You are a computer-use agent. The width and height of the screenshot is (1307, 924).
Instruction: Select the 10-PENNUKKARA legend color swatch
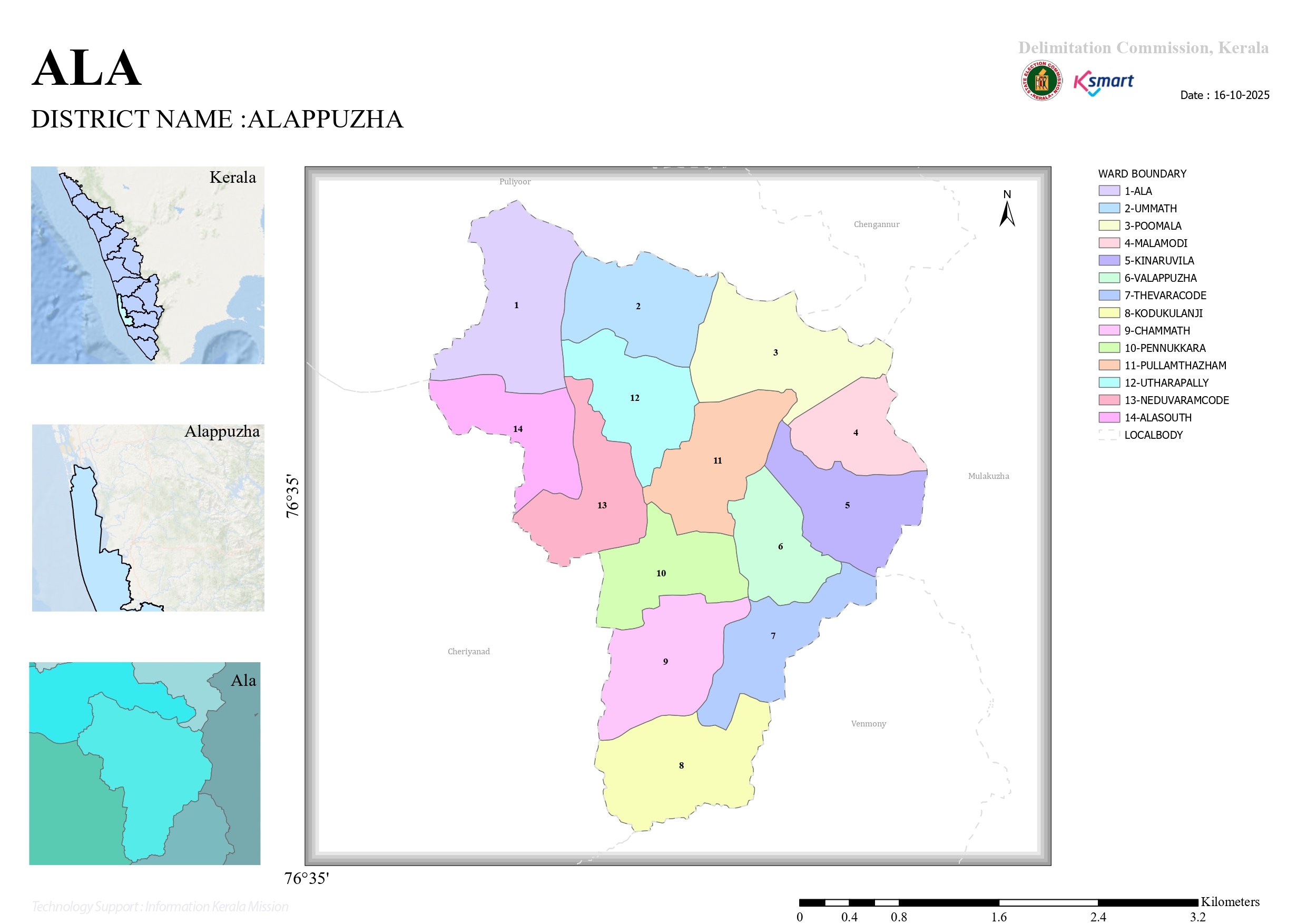[1109, 348]
